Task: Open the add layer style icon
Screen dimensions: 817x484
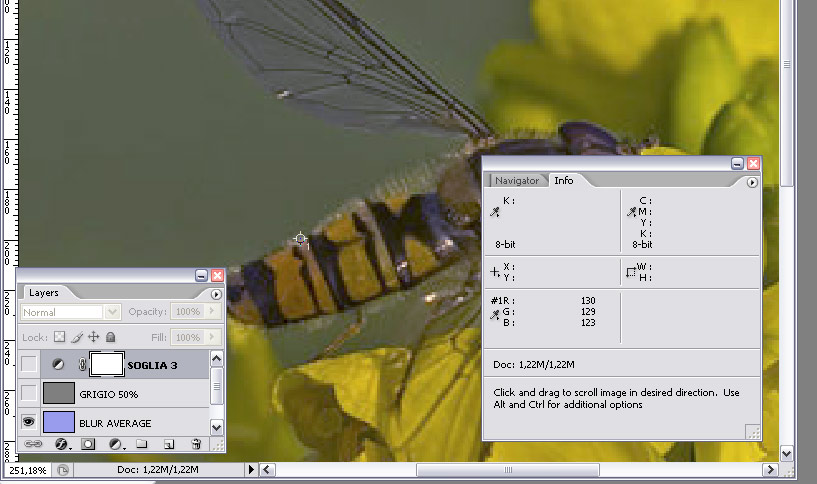Action: 60,443
